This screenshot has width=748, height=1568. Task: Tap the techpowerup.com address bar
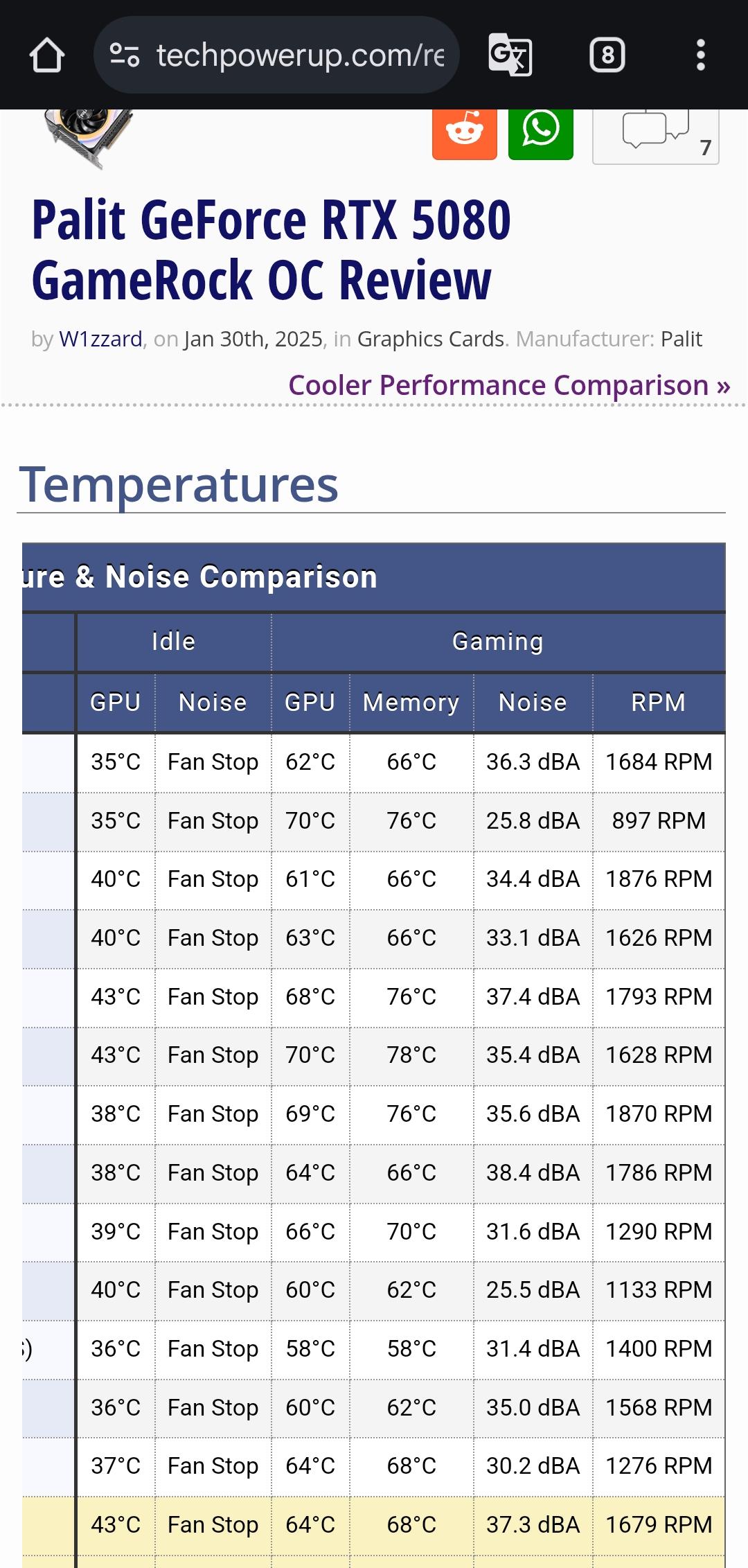coord(299,55)
